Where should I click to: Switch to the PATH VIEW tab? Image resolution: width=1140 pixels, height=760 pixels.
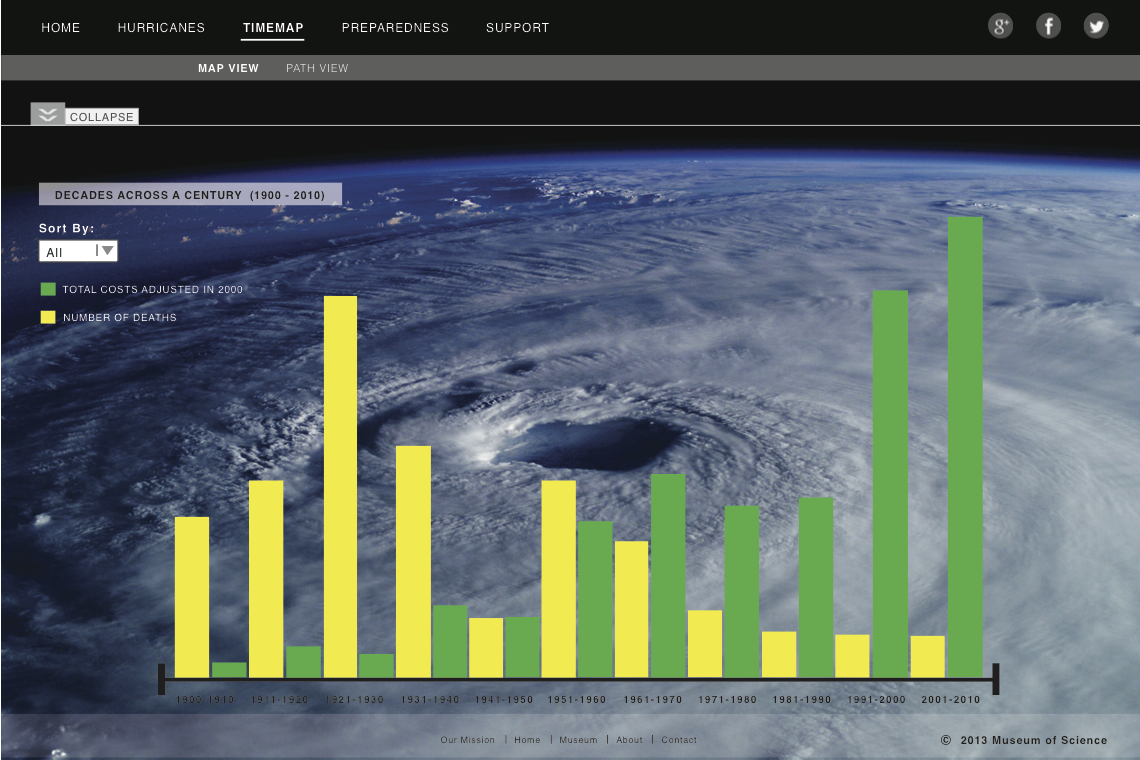click(x=317, y=68)
